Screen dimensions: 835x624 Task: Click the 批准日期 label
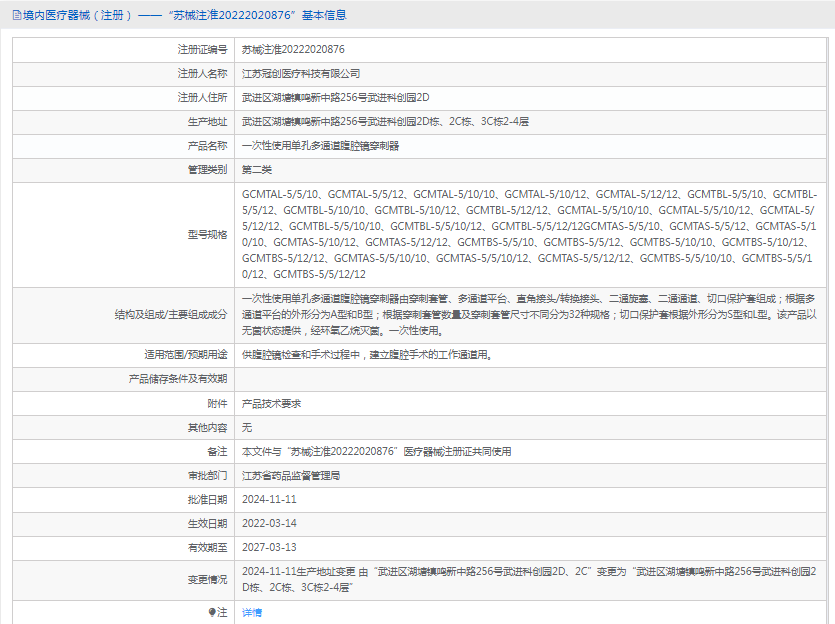click(x=207, y=499)
